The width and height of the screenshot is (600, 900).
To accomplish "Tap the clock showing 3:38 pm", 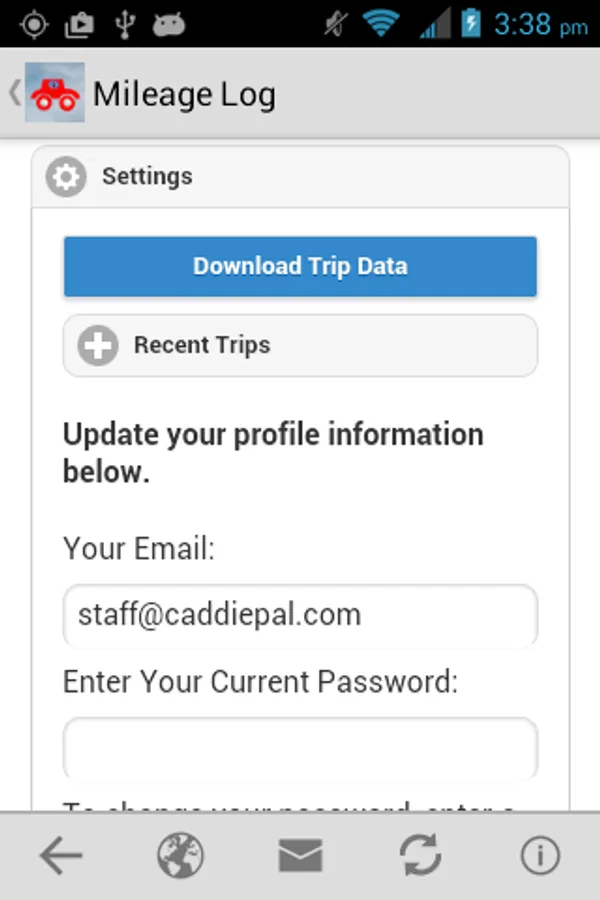I will coord(540,24).
